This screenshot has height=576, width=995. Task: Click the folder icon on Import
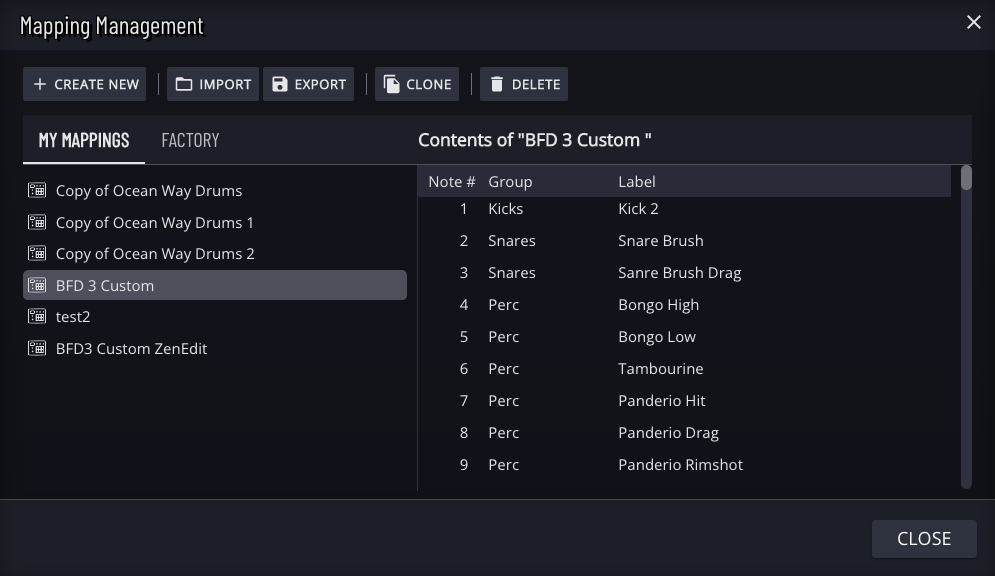(184, 84)
